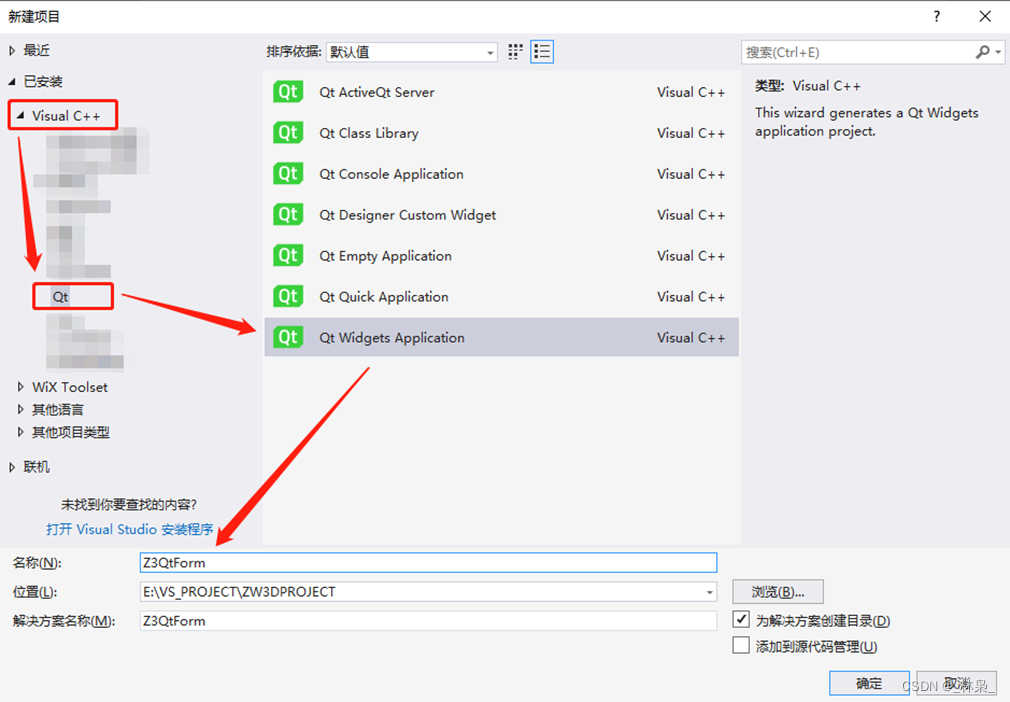Click the Qt Empty Application icon
1010x702 pixels.
pos(288,256)
